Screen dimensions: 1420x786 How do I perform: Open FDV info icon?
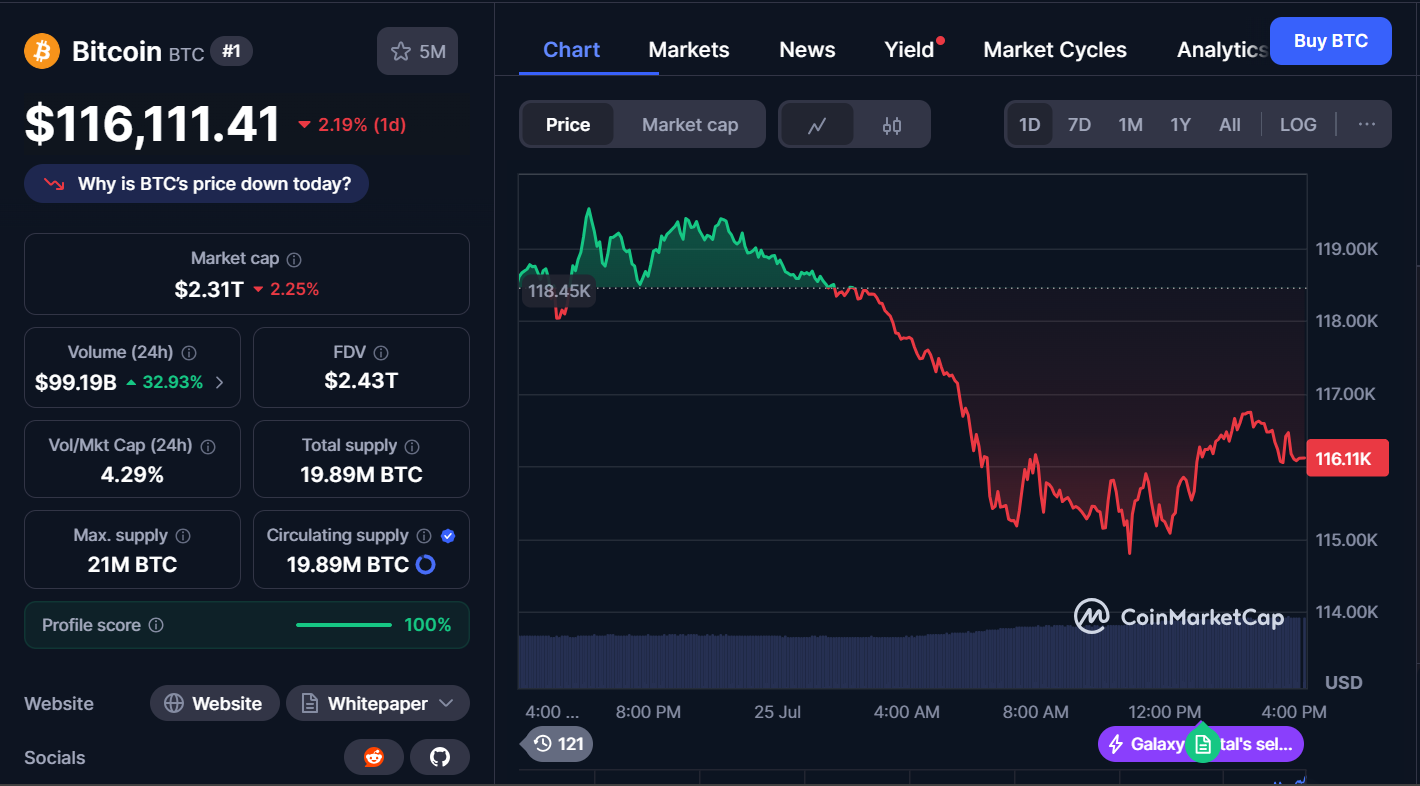(x=381, y=353)
